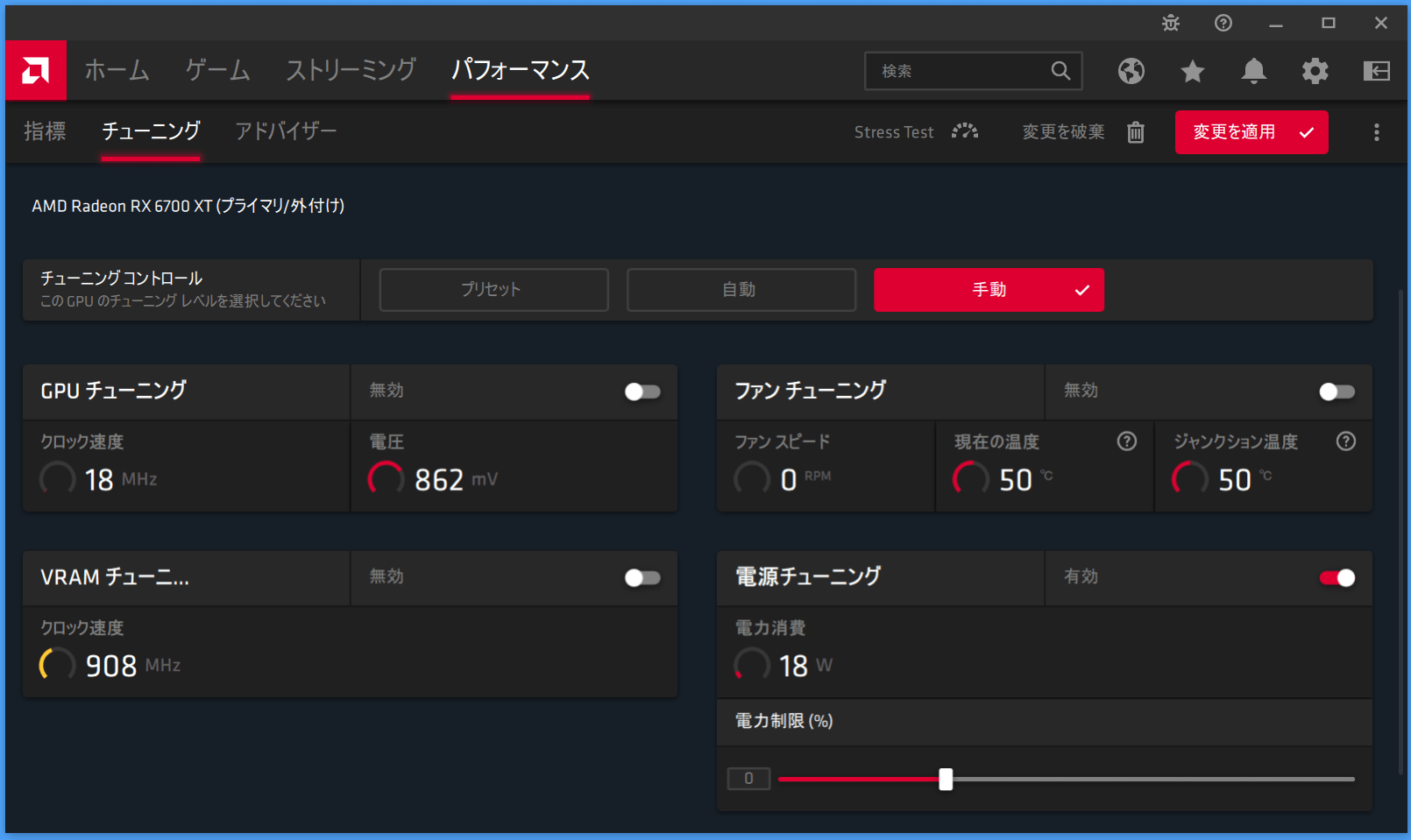
Task: Select the パフォーマンス tab
Action: click(x=520, y=70)
